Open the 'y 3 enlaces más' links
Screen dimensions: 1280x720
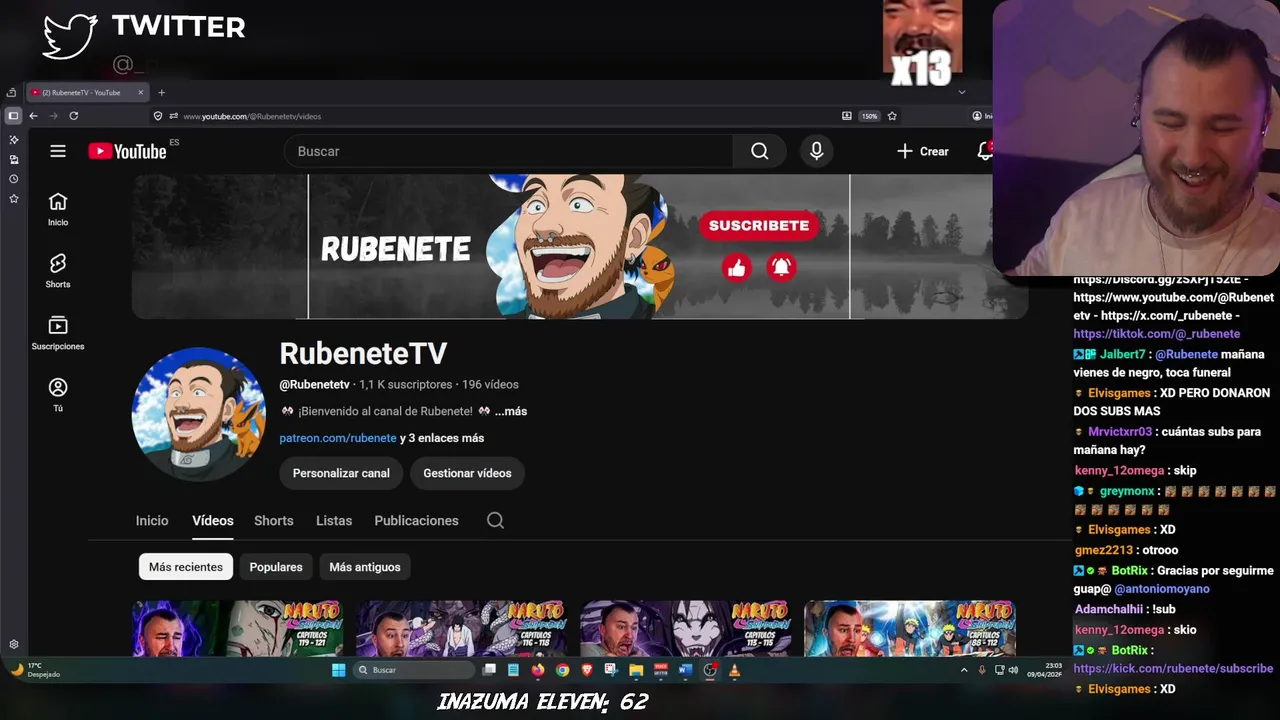click(x=442, y=438)
